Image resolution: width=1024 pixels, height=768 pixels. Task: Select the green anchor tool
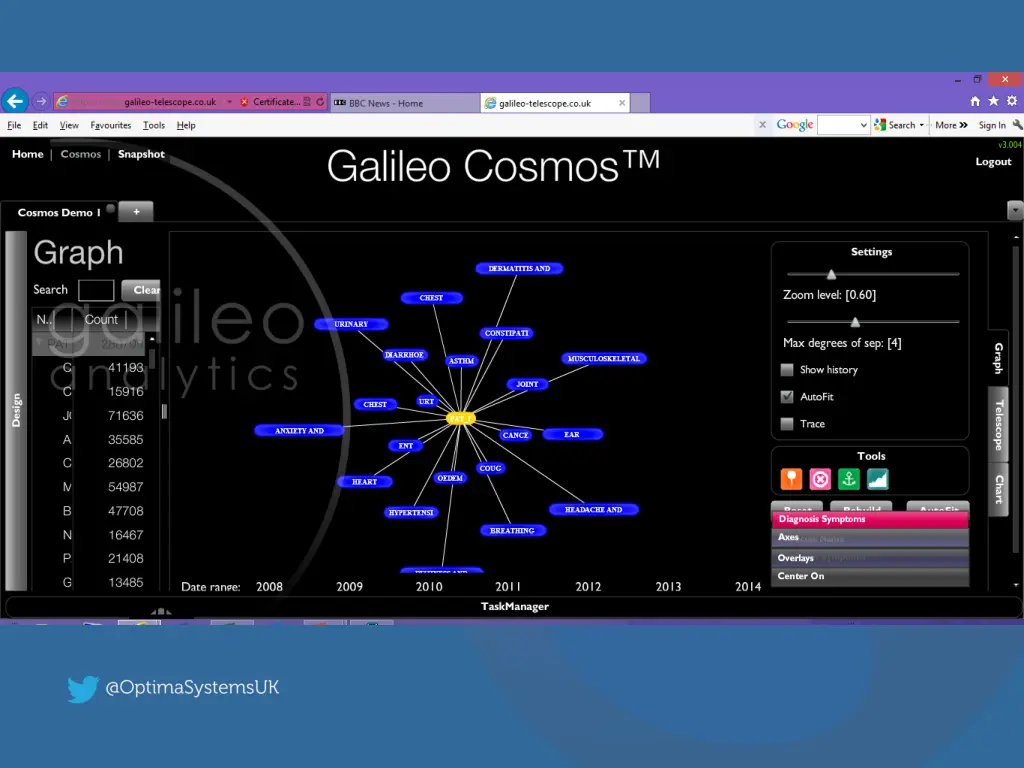(849, 479)
